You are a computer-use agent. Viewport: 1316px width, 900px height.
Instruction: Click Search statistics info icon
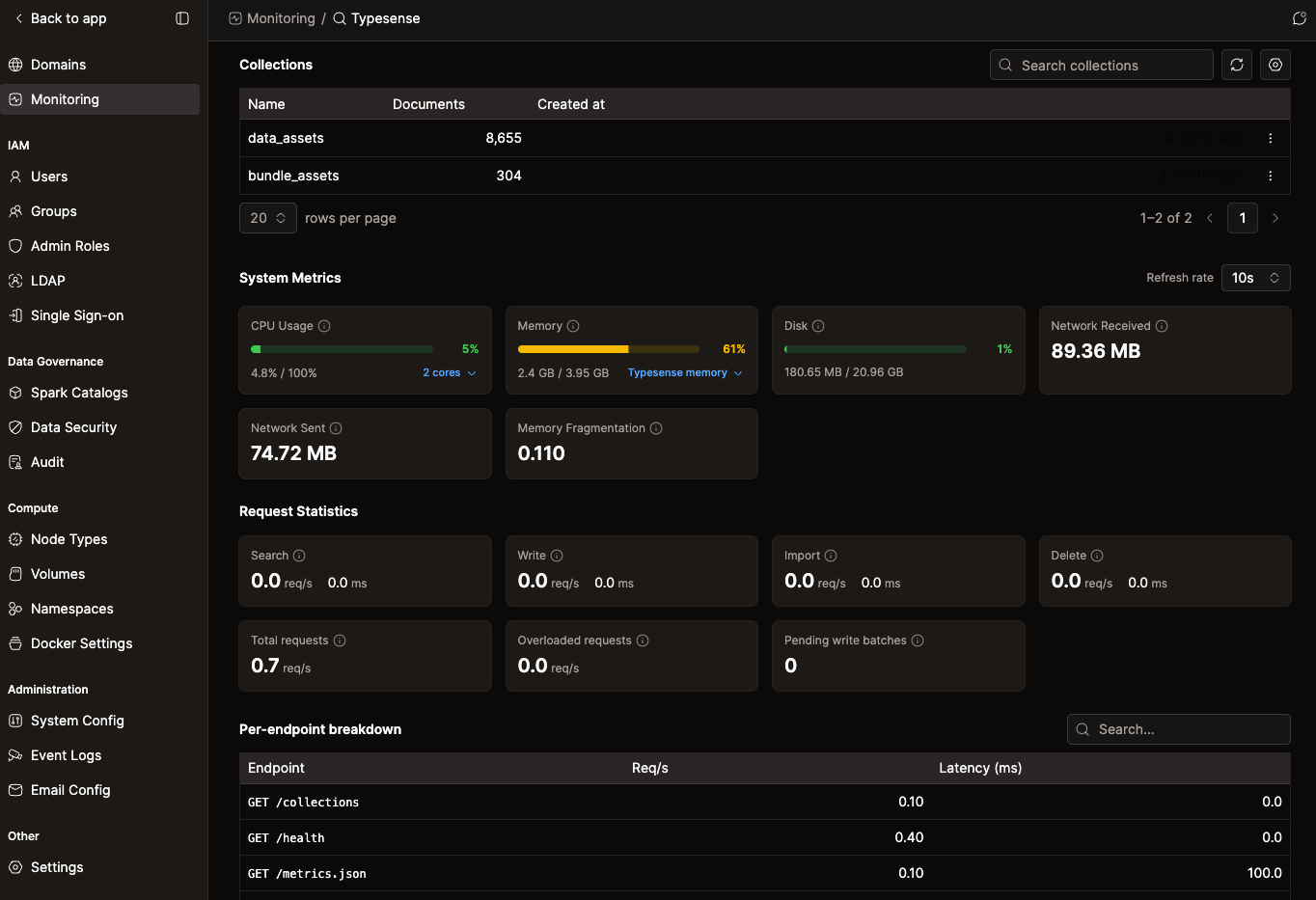pyautogui.click(x=299, y=556)
